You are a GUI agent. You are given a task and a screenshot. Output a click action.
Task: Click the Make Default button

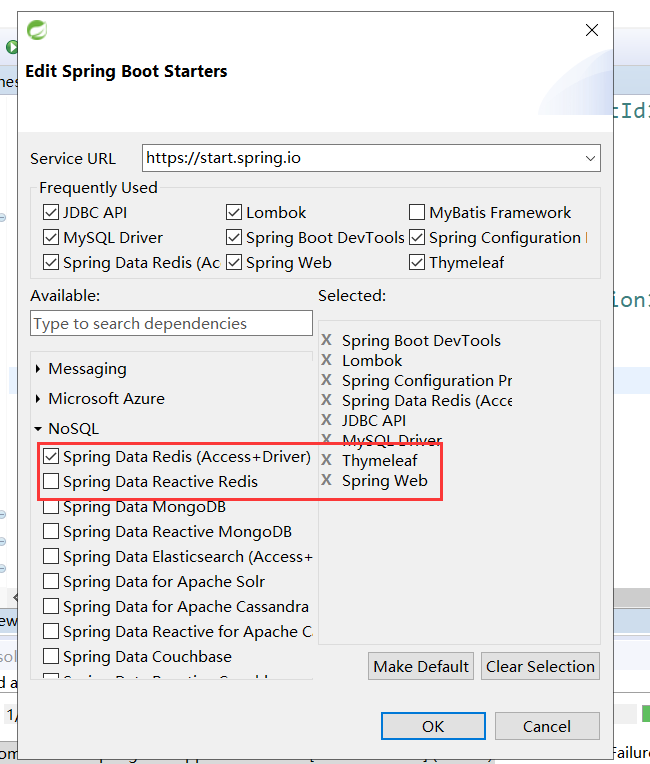click(x=421, y=666)
